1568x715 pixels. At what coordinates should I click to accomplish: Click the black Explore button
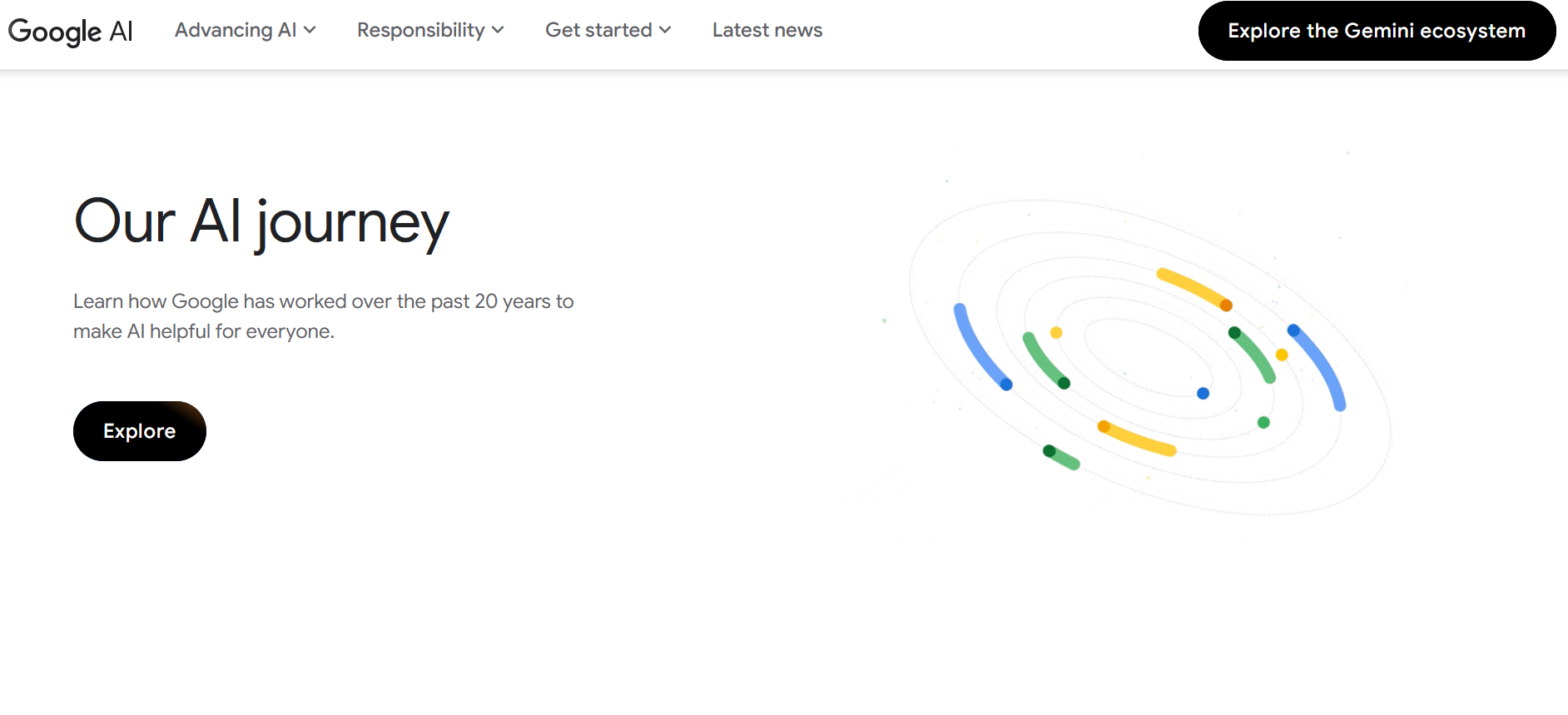point(140,431)
